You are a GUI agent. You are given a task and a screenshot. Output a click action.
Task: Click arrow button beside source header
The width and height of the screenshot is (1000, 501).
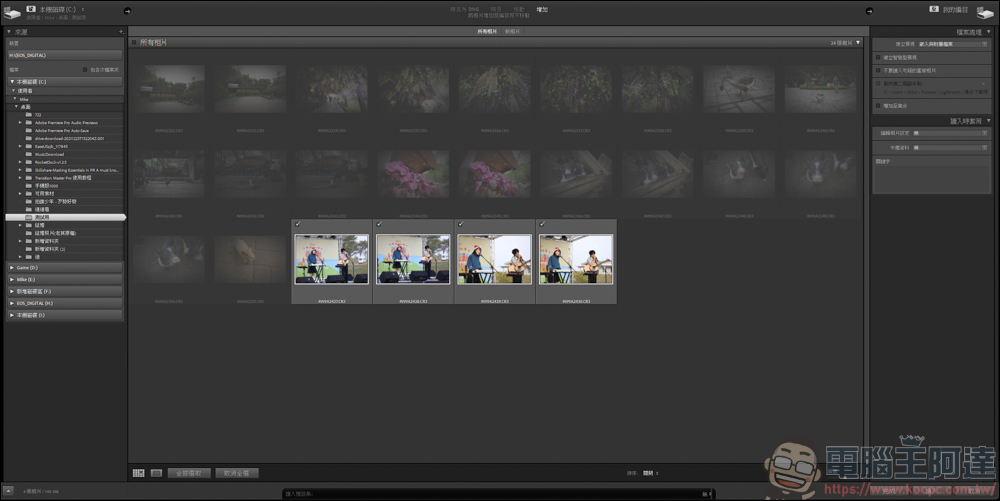point(127,11)
